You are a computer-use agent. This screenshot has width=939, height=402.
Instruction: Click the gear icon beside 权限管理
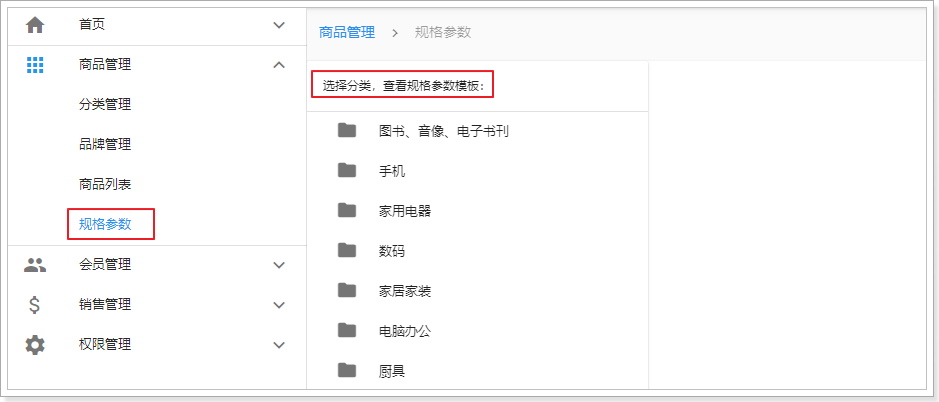pyautogui.click(x=35, y=345)
